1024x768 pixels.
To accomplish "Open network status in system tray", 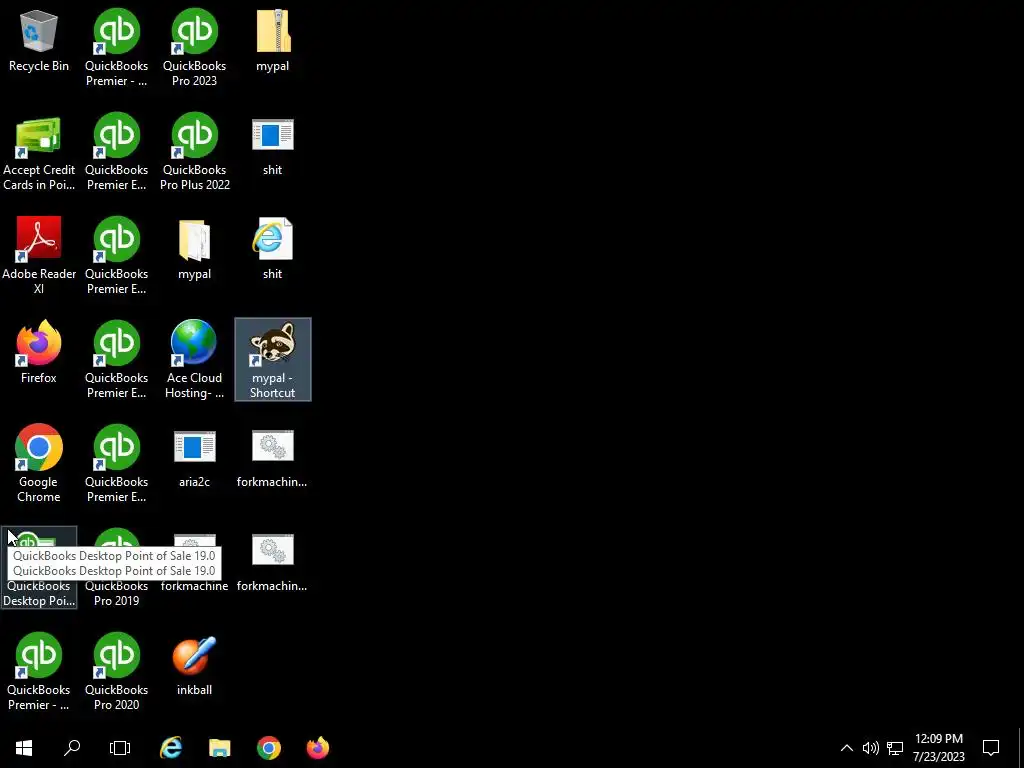I will (895, 748).
